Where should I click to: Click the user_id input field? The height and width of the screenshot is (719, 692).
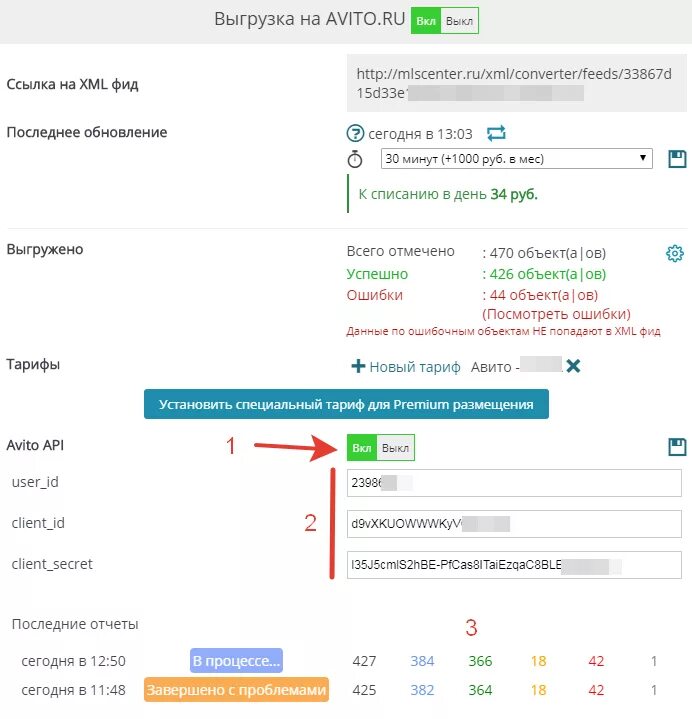514,482
